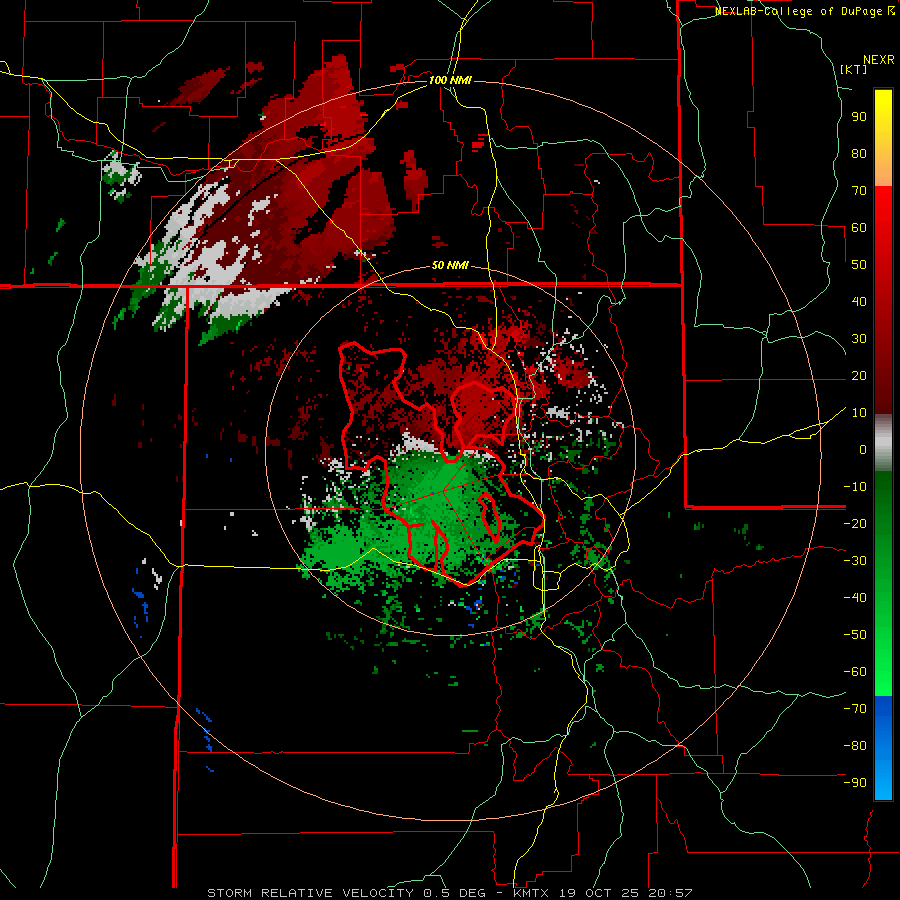This screenshot has width=900, height=900.
Task: Click the 80 value on the velocity scale
Action: point(859,154)
